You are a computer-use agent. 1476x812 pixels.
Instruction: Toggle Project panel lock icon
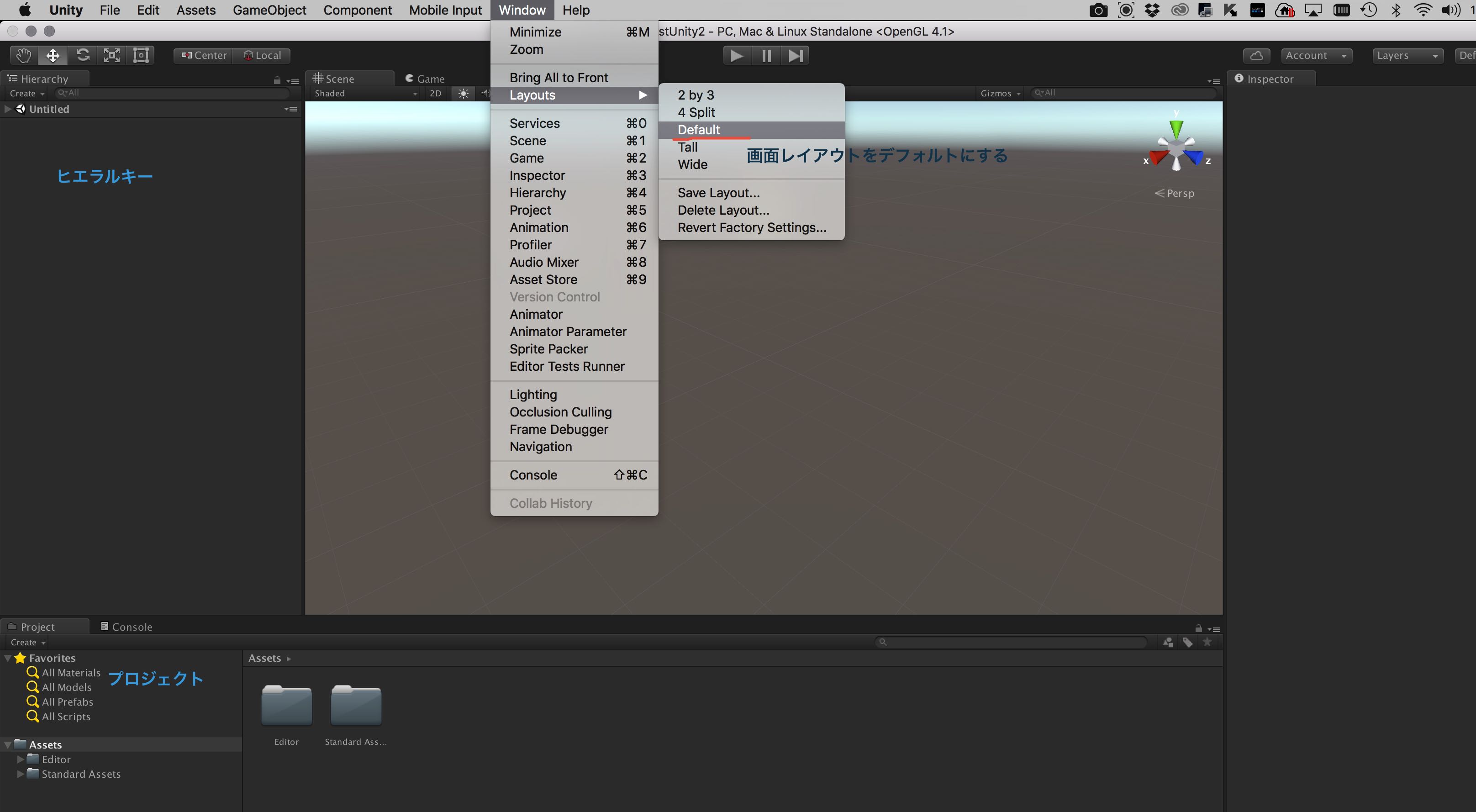pyautogui.click(x=1199, y=628)
